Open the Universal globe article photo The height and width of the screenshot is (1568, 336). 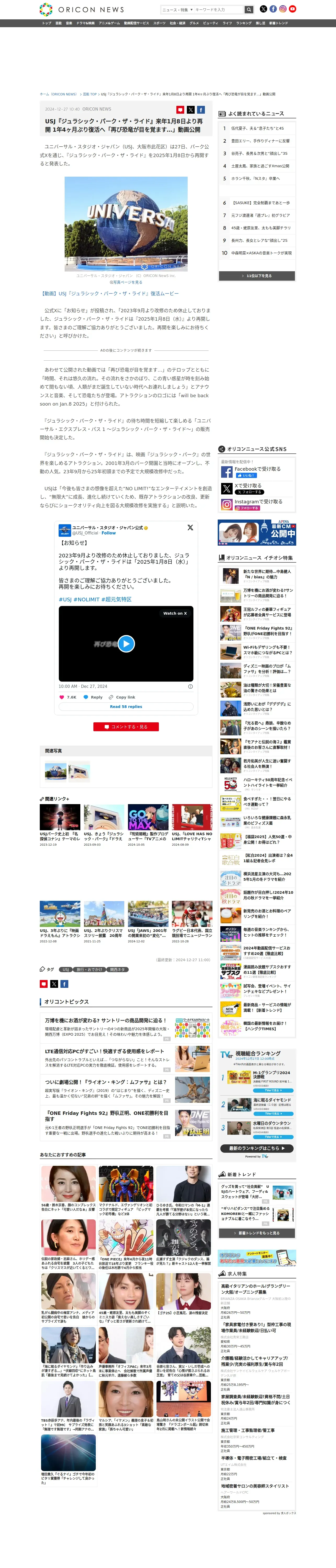coord(126,224)
